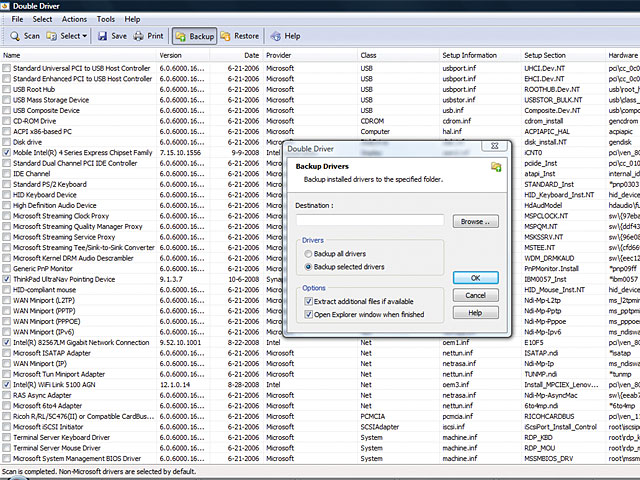Viewport: 640px width, 480px height.
Task: Select the Backup all drivers radio button
Action: pos(308,255)
